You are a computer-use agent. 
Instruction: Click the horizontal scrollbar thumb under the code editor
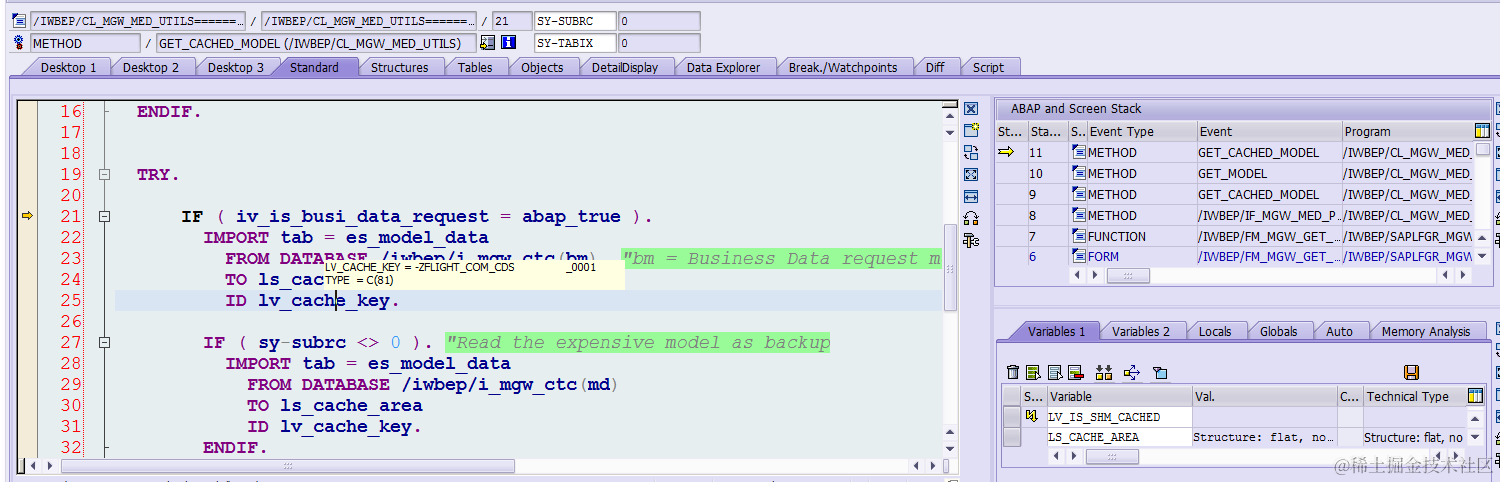pos(288,466)
